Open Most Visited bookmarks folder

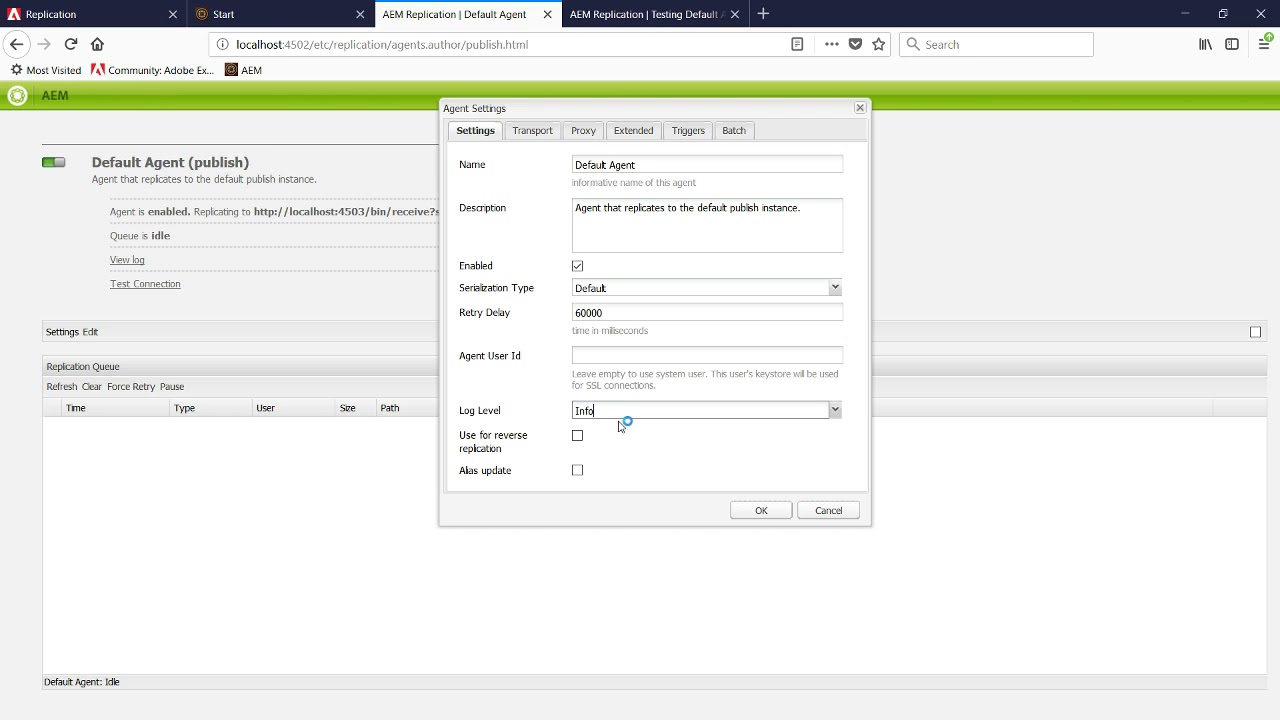(46, 70)
